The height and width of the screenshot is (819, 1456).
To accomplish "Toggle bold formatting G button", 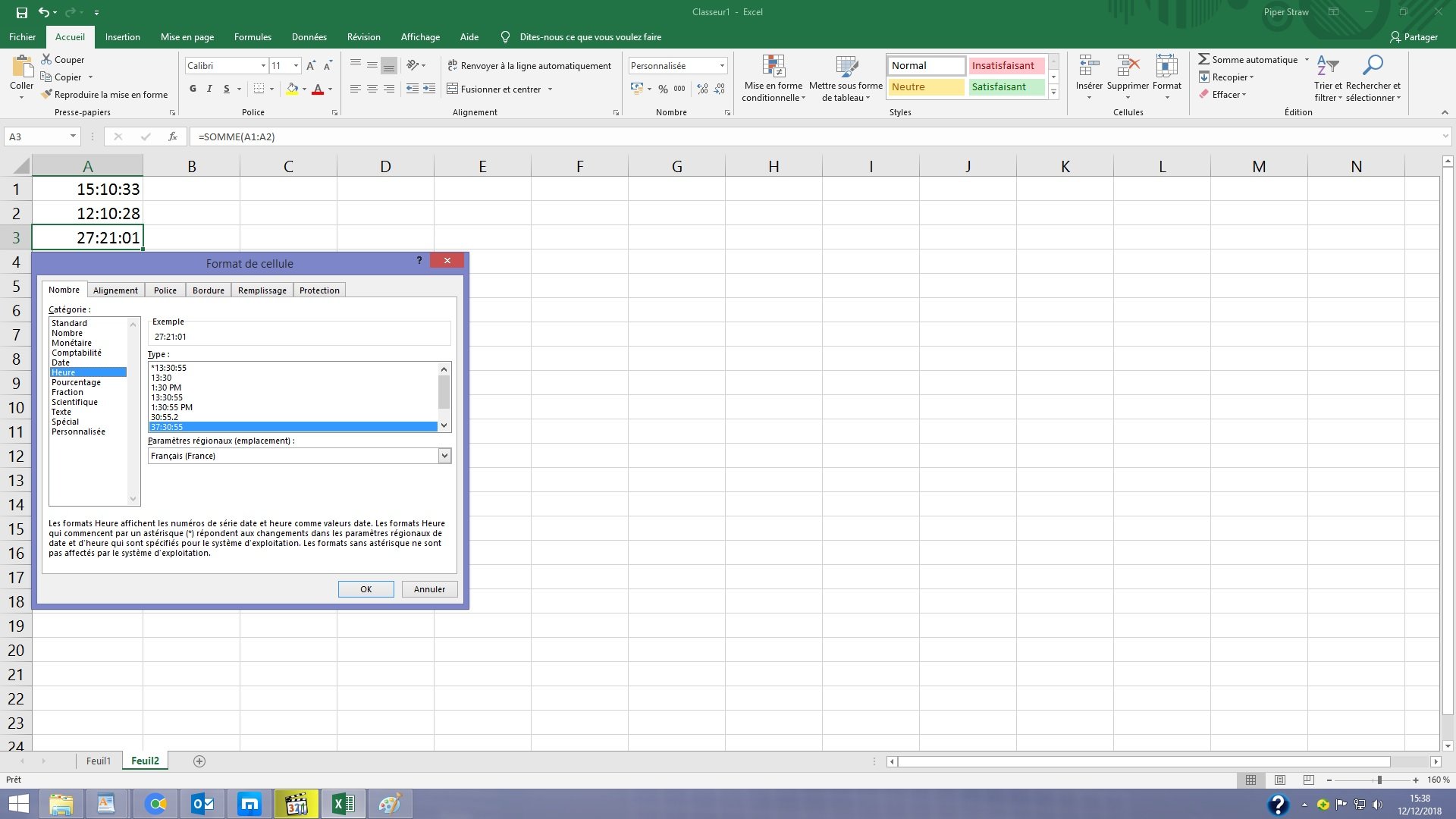I will (x=193, y=89).
